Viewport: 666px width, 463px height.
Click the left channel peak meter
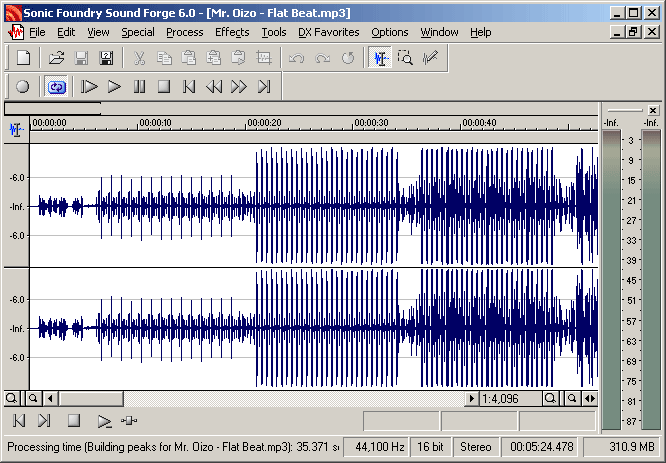point(612,280)
